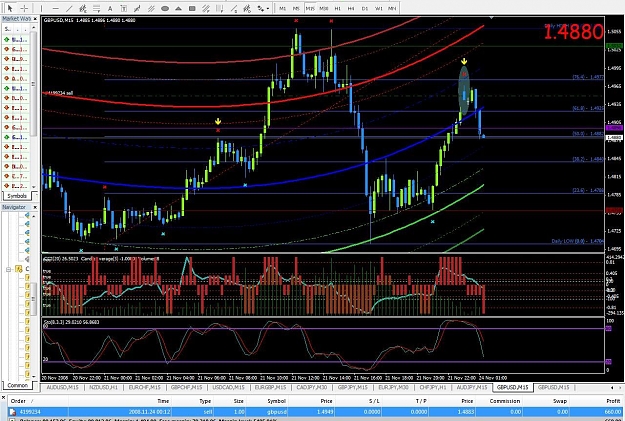Switch chart to M1 timeframe
The image size is (625, 421).
coord(283,8)
